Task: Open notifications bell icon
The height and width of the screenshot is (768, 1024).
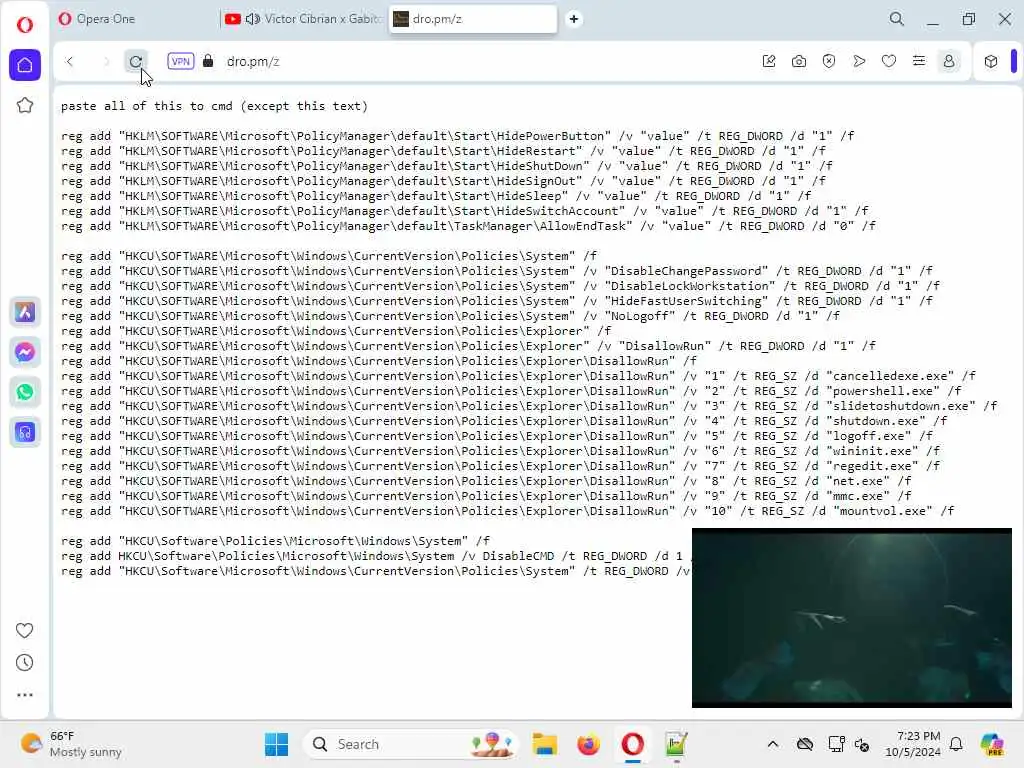Action: pos(956,744)
